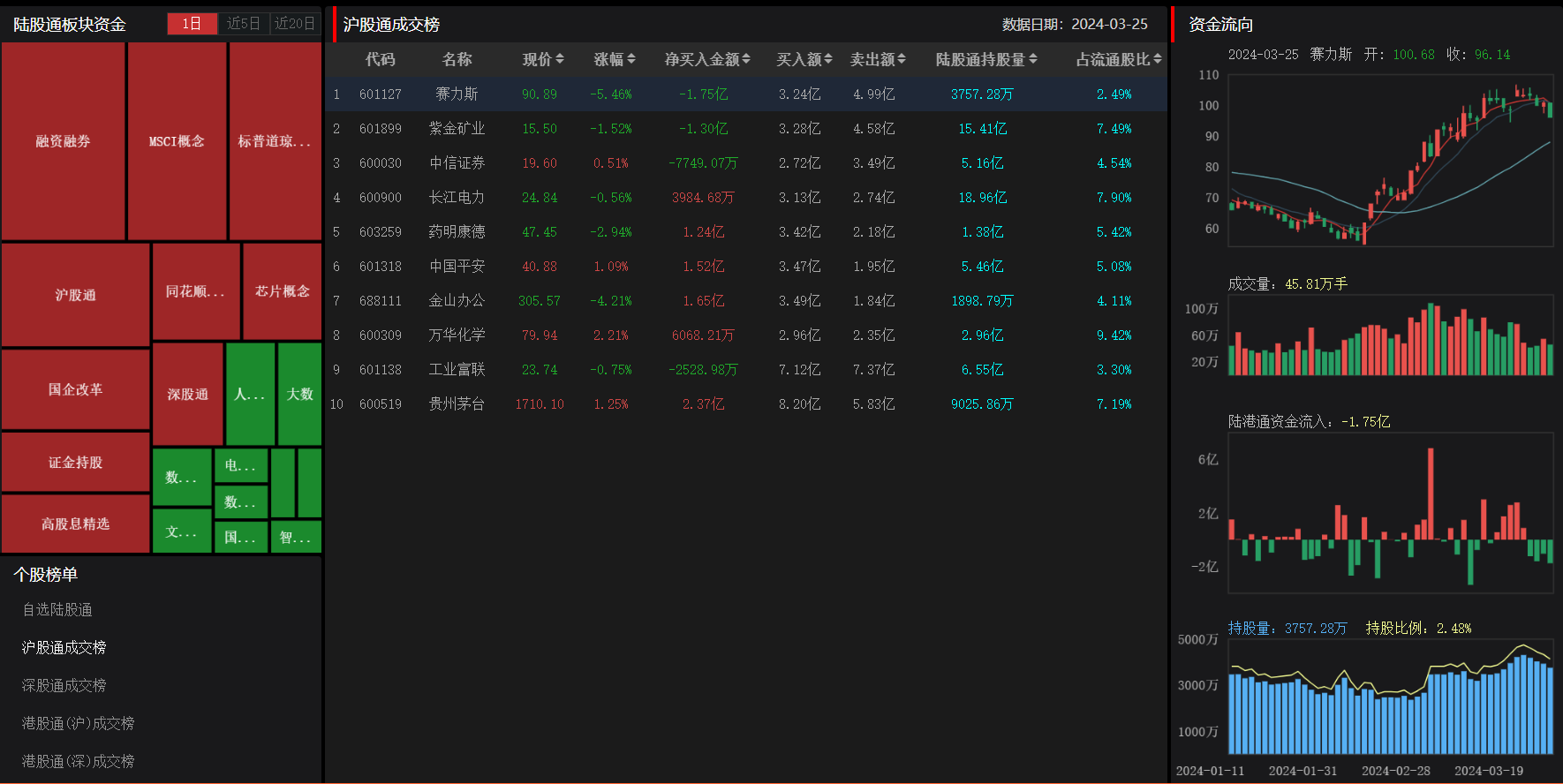This screenshot has width=1563, height=784.
Task: Select the 紫金矿业 stock row
Action: point(746,128)
